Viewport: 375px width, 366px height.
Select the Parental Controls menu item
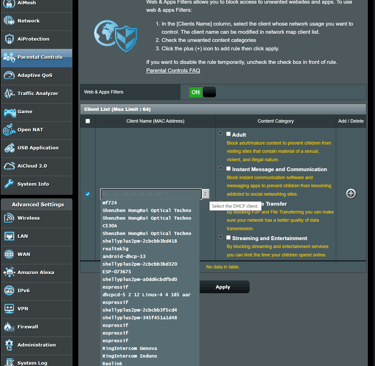coord(36,57)
